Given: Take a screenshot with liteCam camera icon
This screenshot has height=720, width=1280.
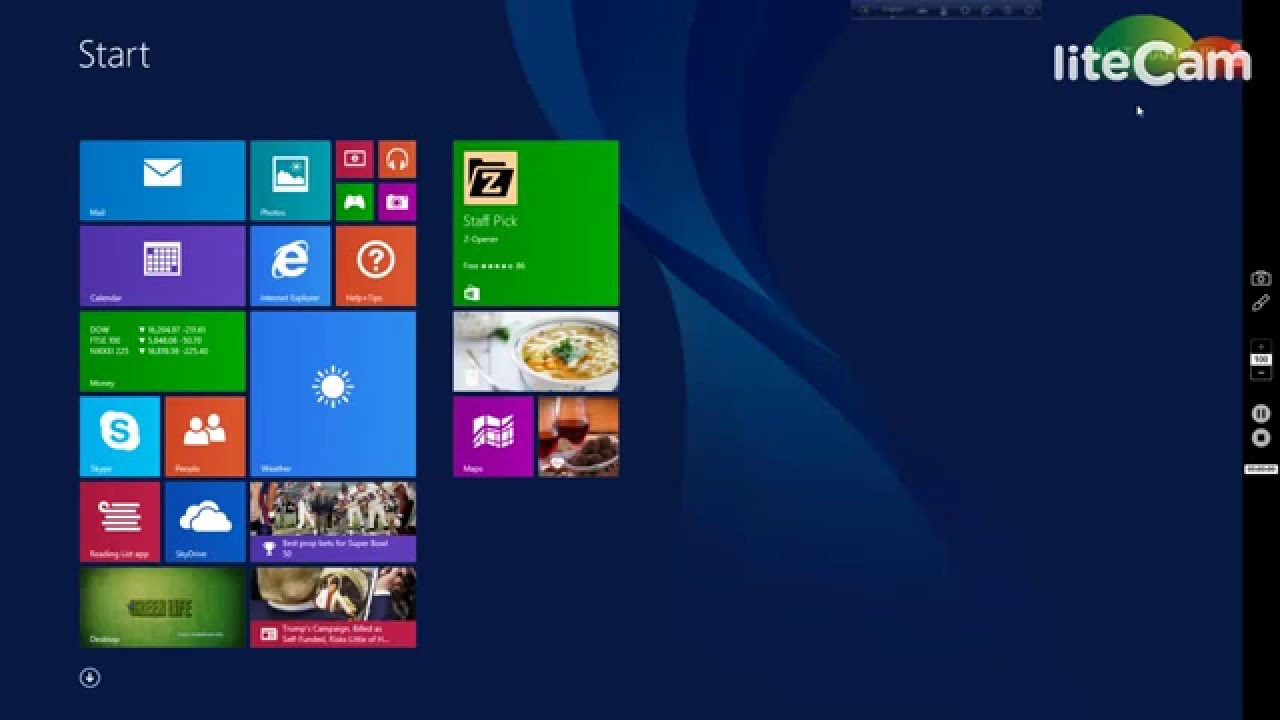Looking at the screenshot, I should point(1261,279).
